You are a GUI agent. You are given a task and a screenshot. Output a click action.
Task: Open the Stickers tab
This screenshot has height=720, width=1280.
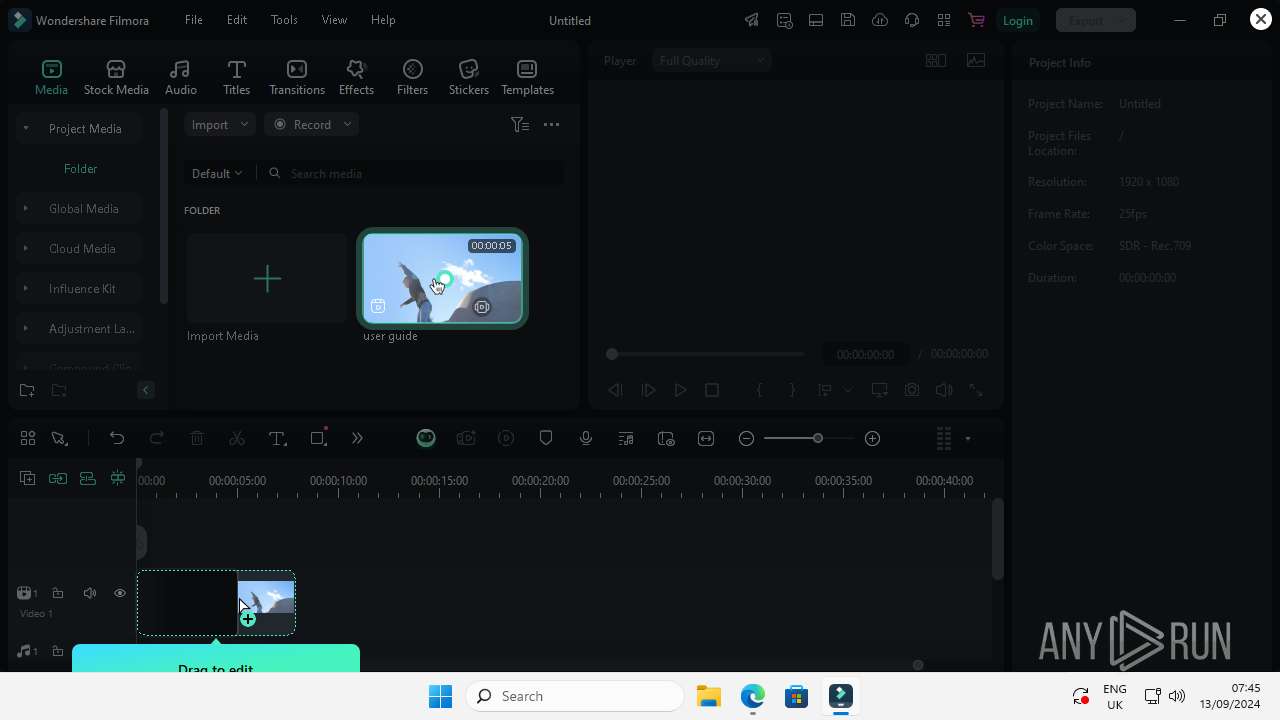coord(468,77)
